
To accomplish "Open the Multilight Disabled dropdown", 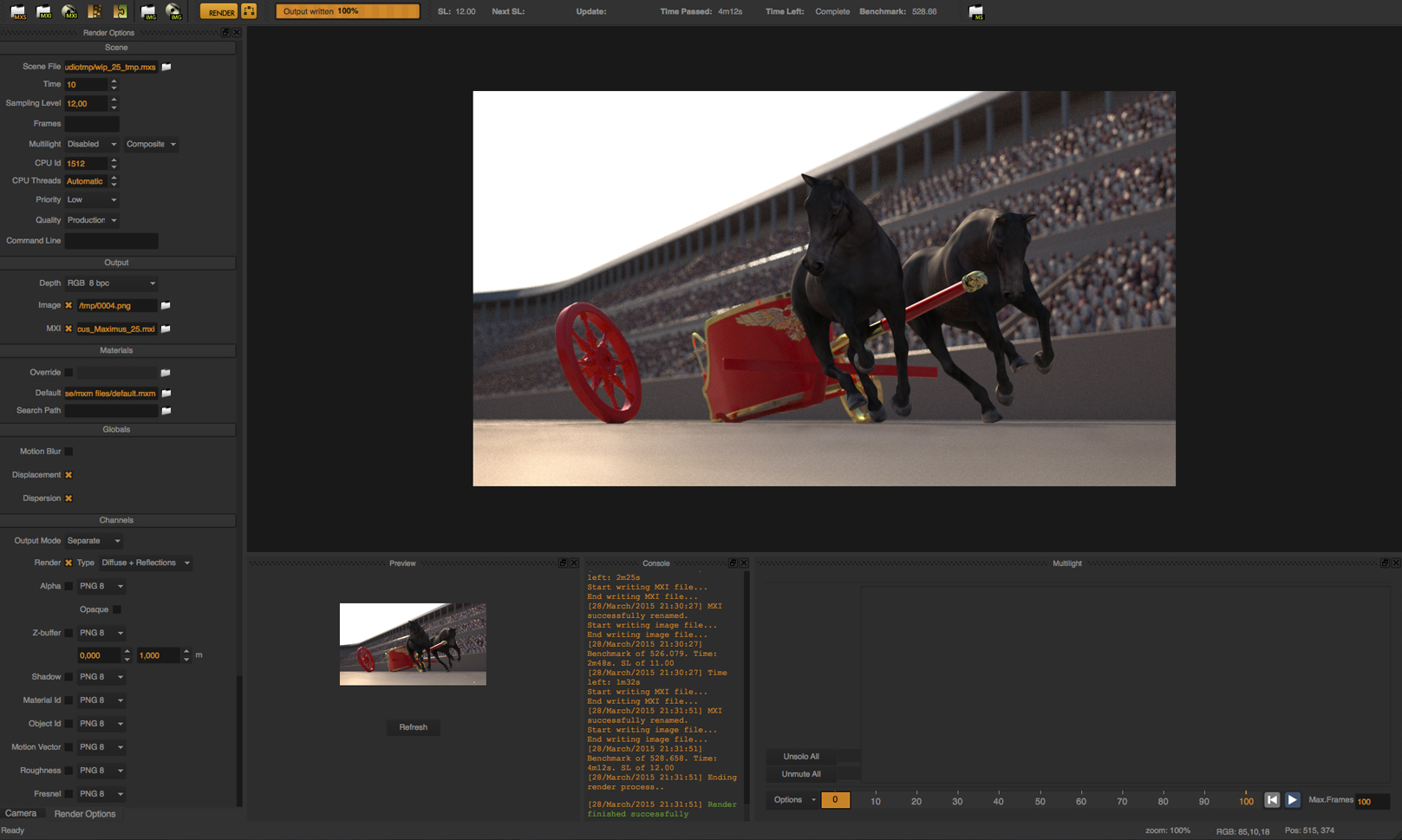I will pos(92,144).
